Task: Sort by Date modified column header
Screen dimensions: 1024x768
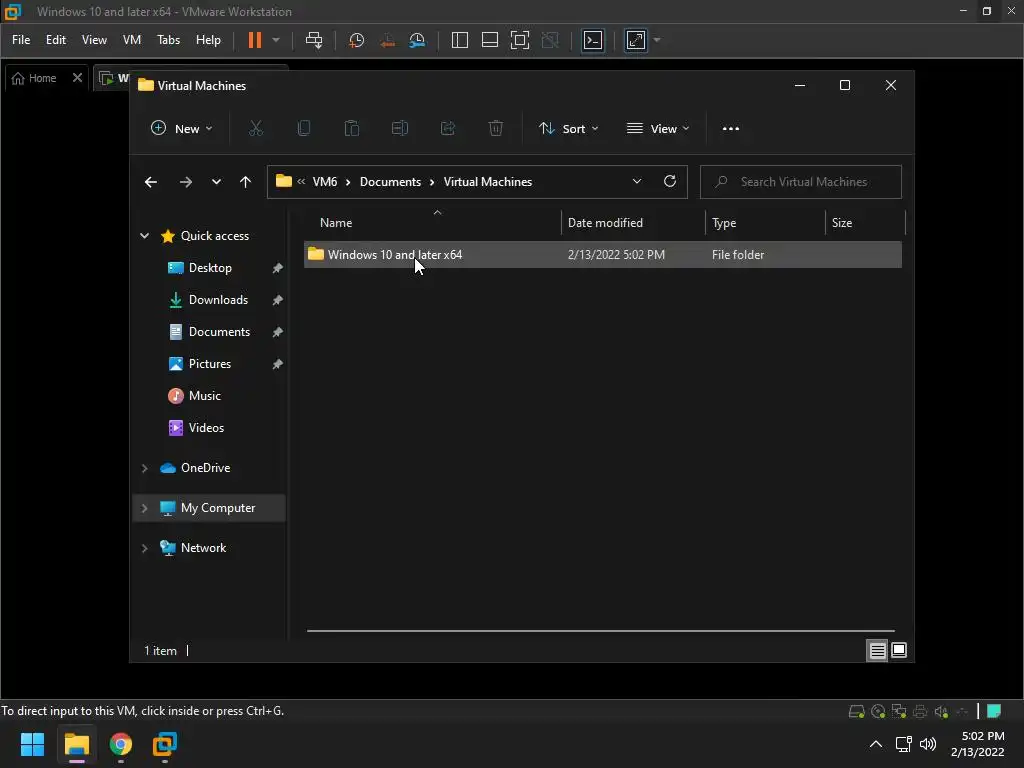Action: tap(633, 223)
